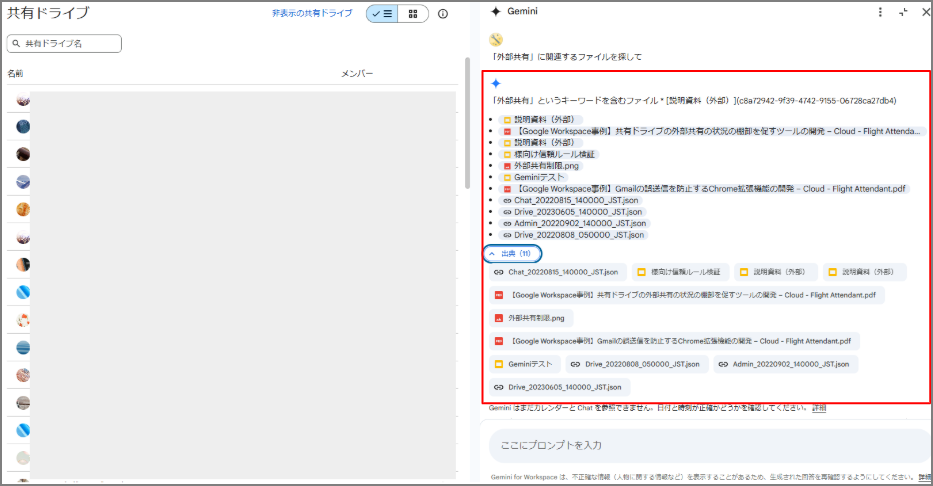Open the 標向け信頼ルール検証 source chip
The height and width of the screenshot is (486, 933).
(680, 272)
